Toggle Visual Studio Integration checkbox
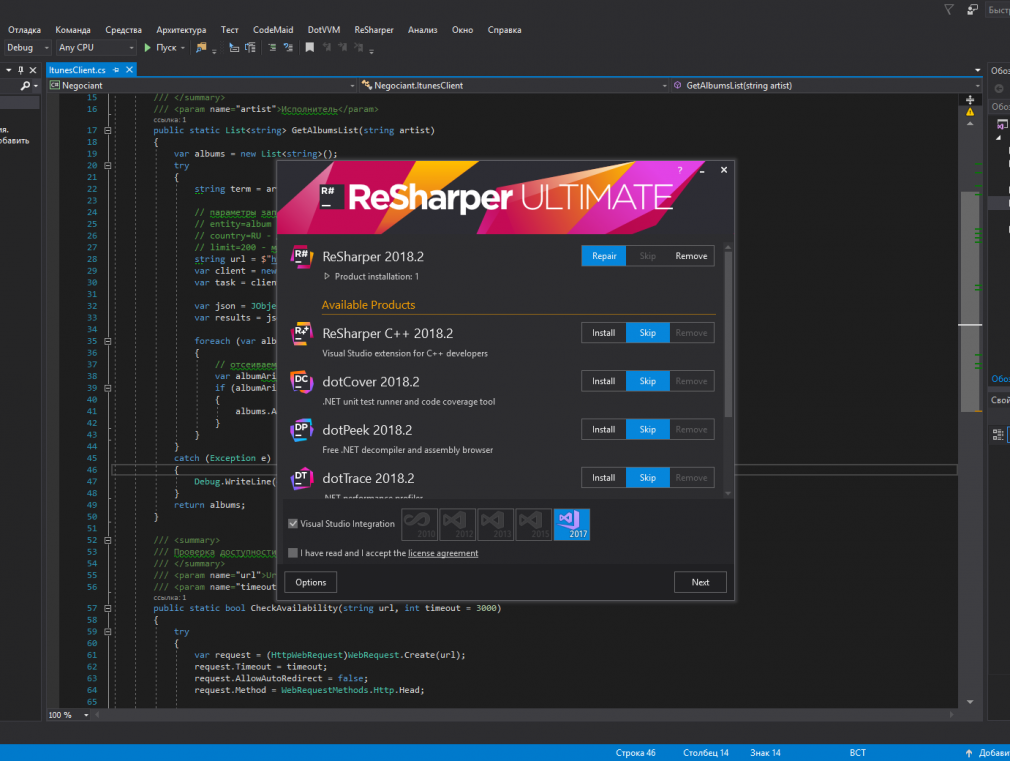This screenshot has width=1010, height=761. pos(293,524)
